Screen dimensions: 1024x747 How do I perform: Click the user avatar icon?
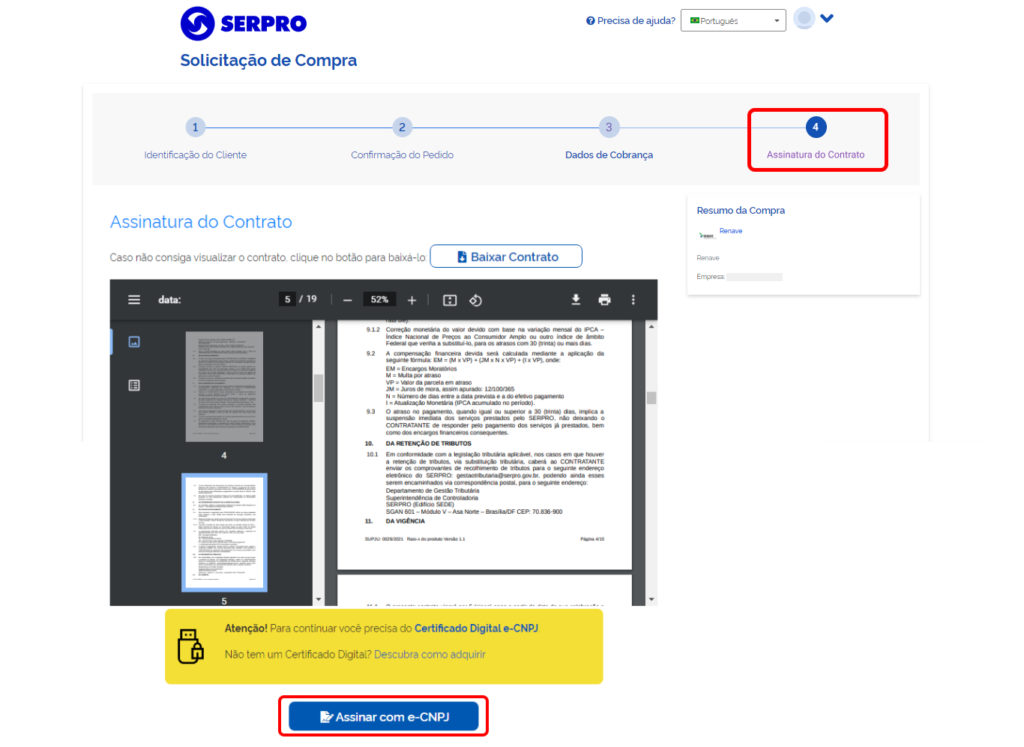[x=804, y=18]
